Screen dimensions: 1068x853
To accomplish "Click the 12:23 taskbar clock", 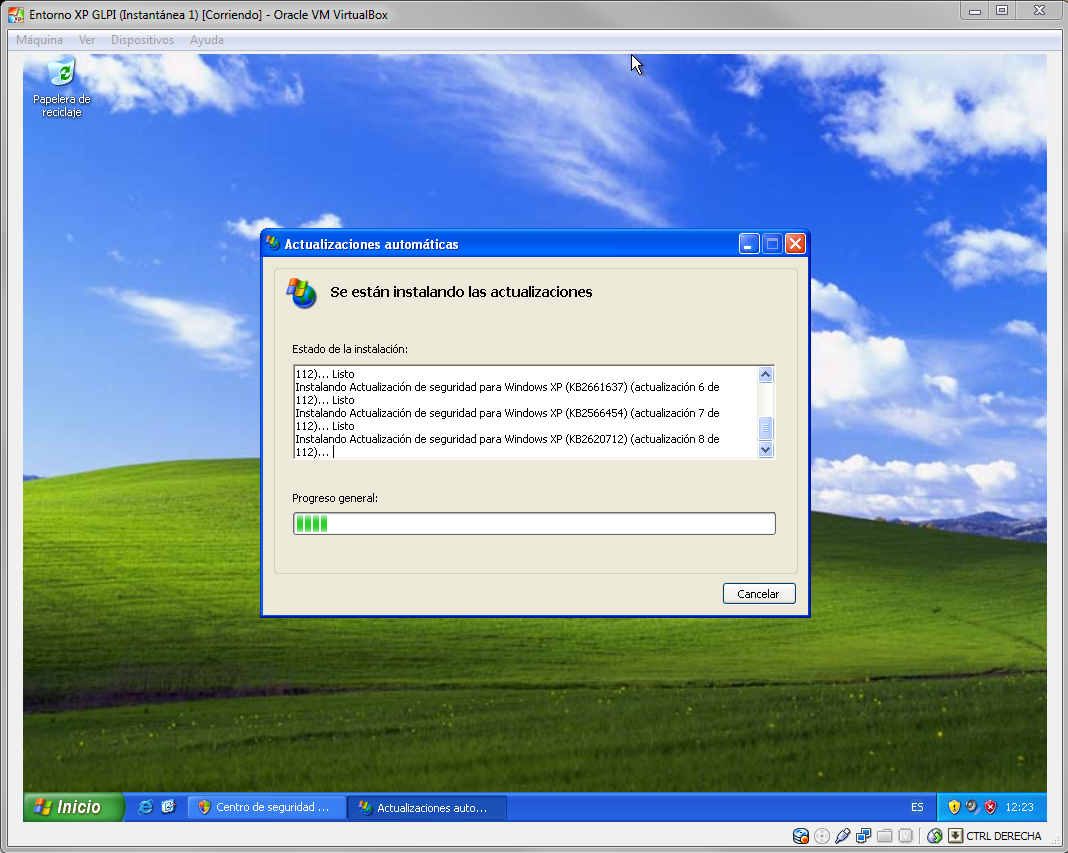I will [x=1019, y=807].
